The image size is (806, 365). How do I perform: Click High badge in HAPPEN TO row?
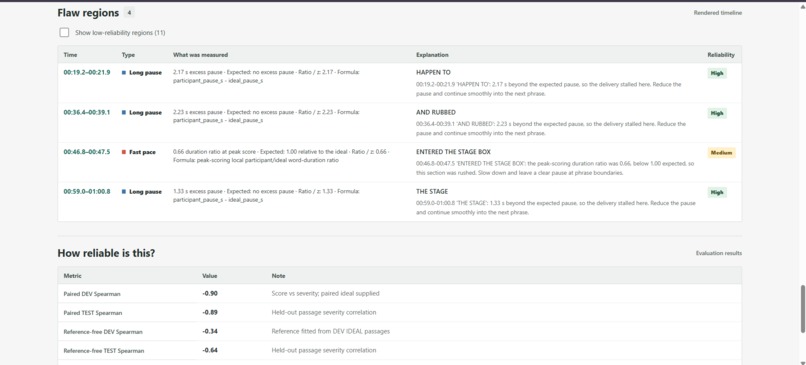coord(717,74)
